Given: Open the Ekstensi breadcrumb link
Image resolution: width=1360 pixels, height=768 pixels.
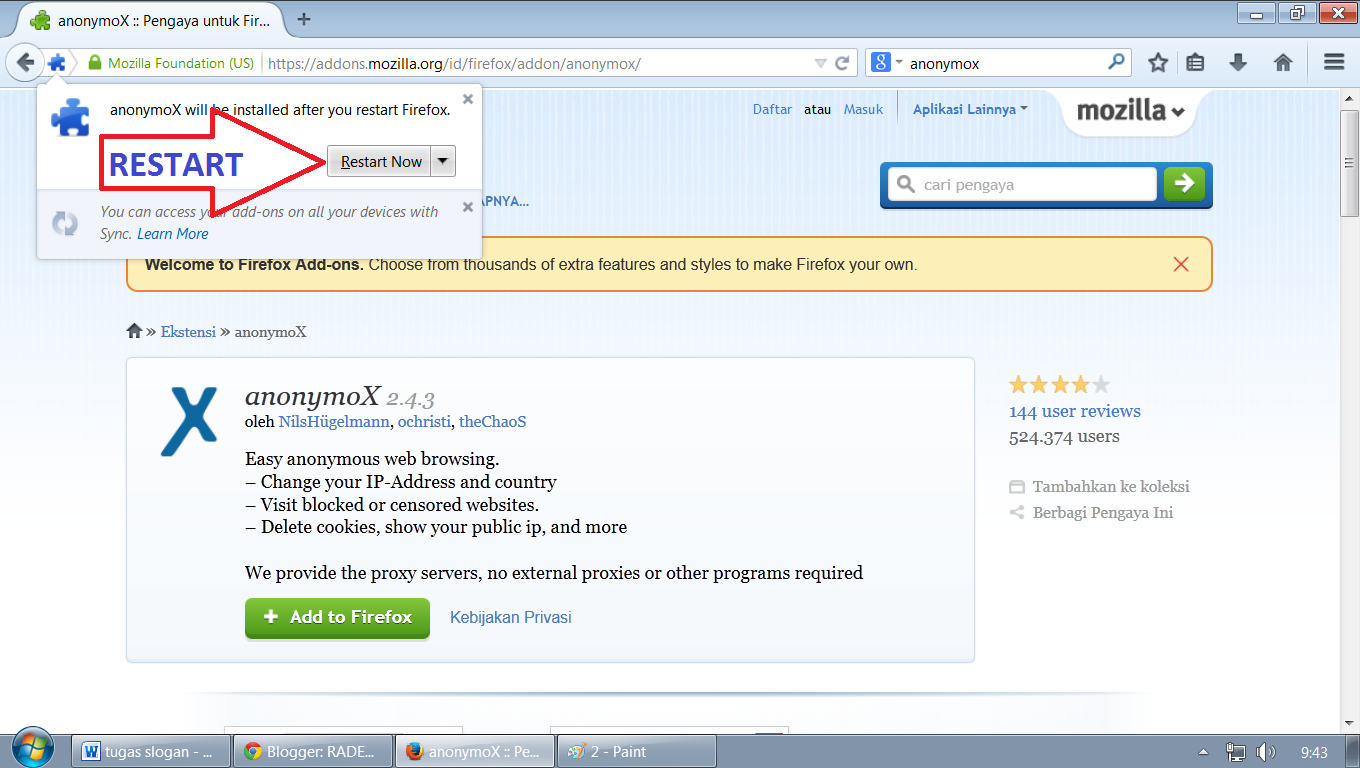Looking at the screenshot, I should pos(188,332).
